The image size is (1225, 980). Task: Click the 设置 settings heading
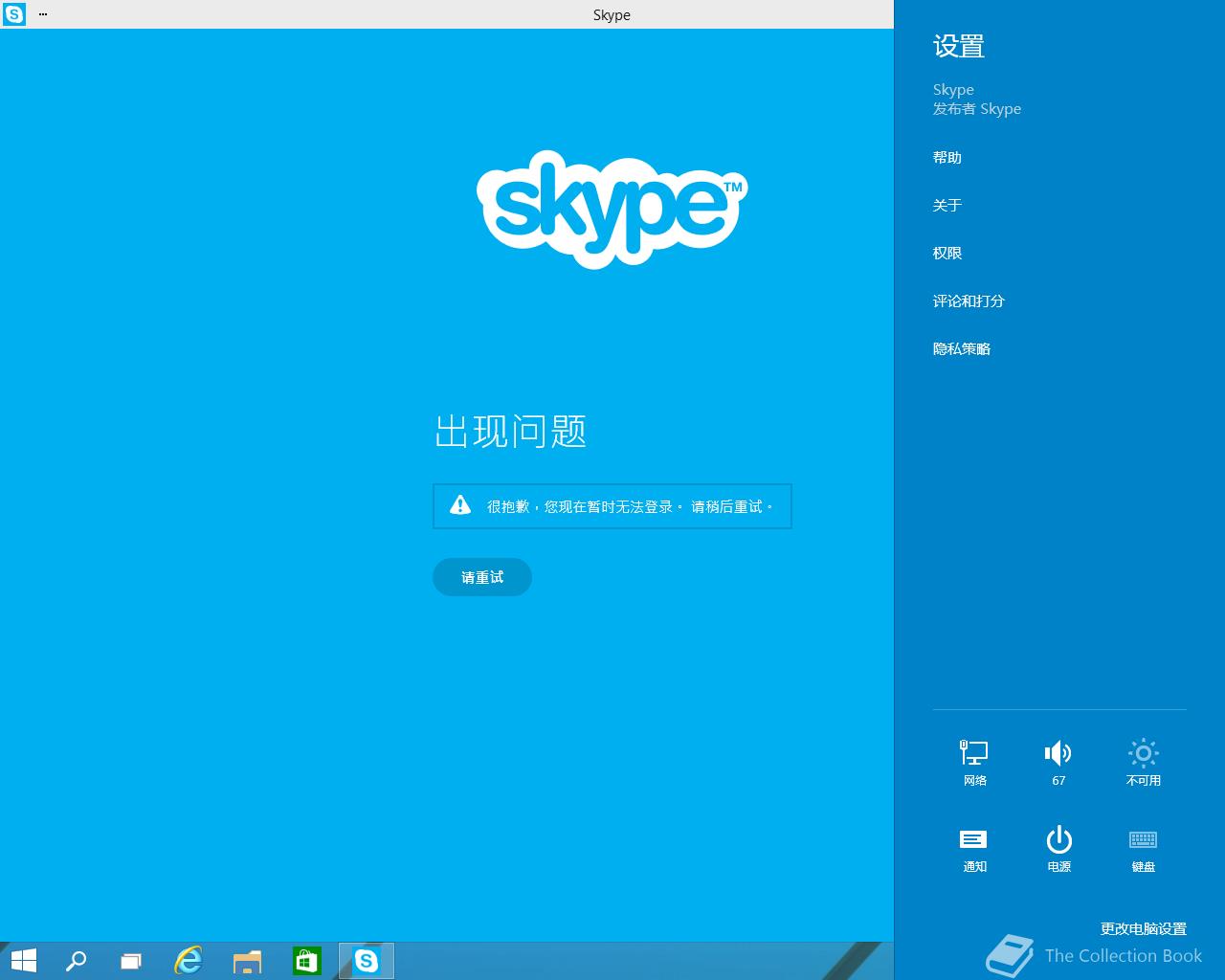coord(959,46)
